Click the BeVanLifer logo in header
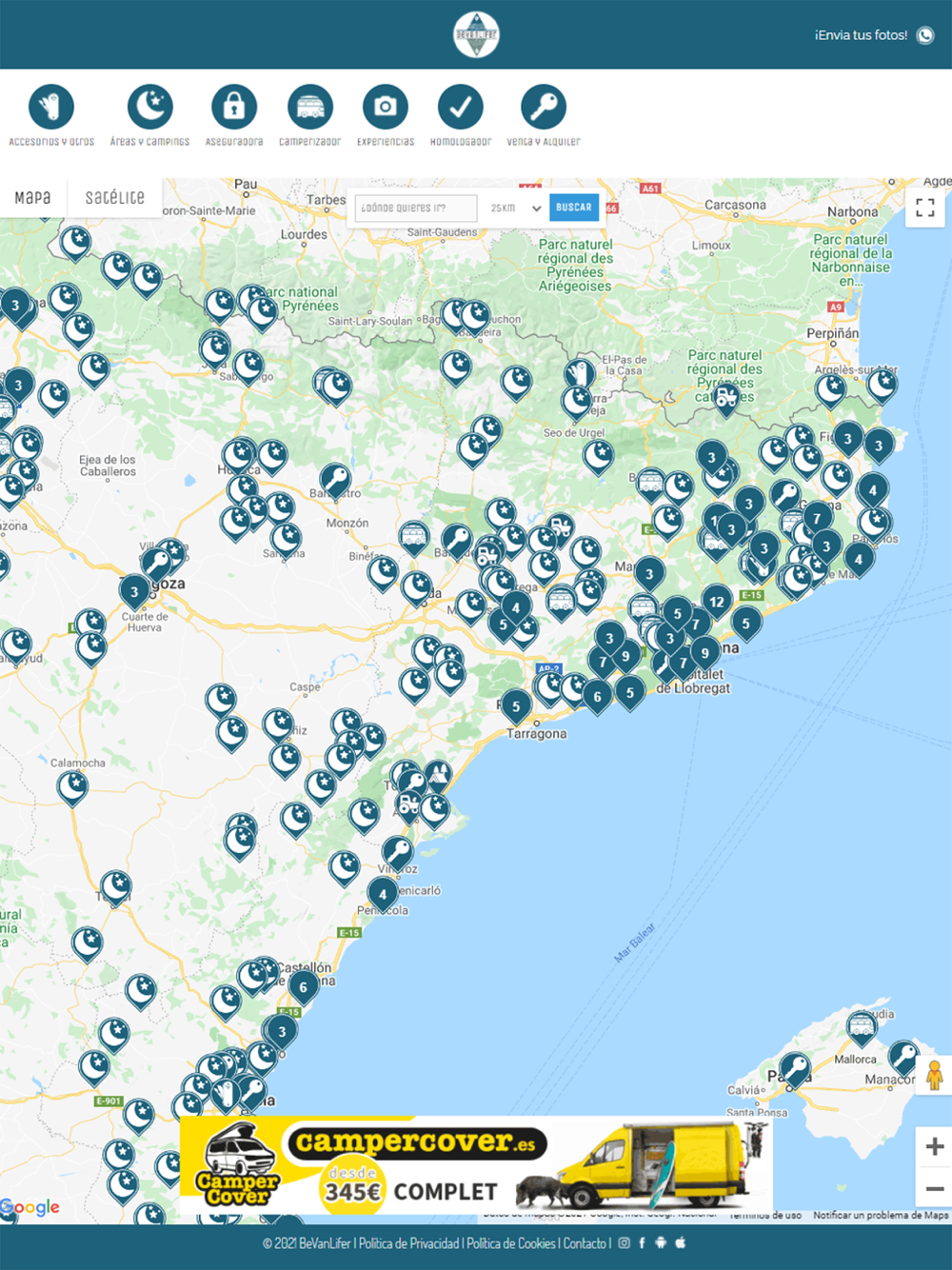Image resolution: width=952 pixels, height=1270 pixels. click(476, 35)
